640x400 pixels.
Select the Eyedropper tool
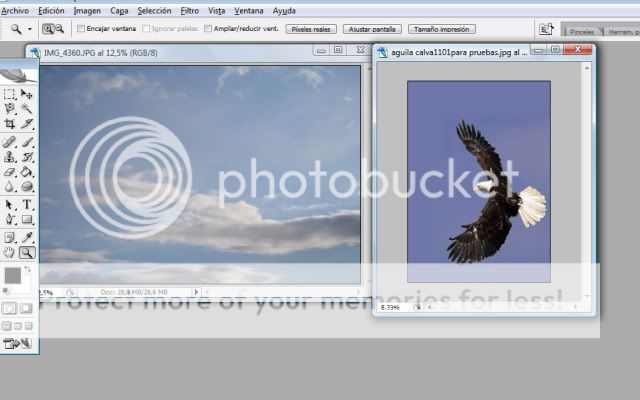coord(27,238)
